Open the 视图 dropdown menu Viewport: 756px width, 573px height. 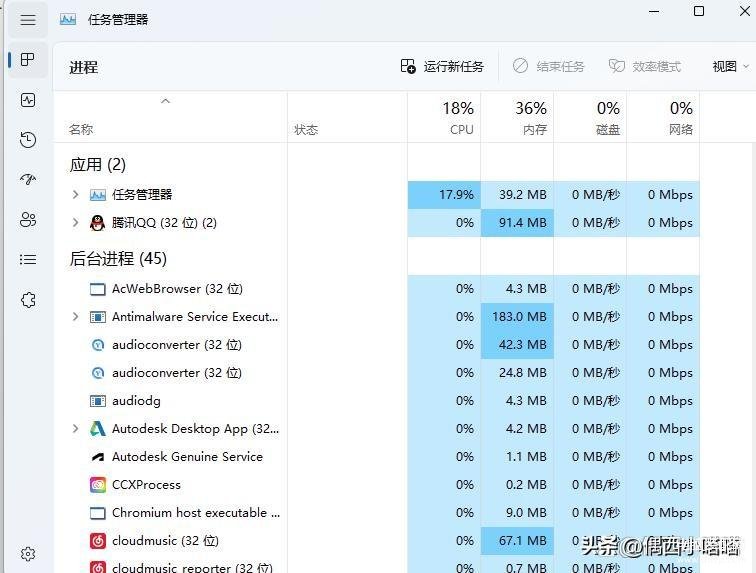click(730, 66)
